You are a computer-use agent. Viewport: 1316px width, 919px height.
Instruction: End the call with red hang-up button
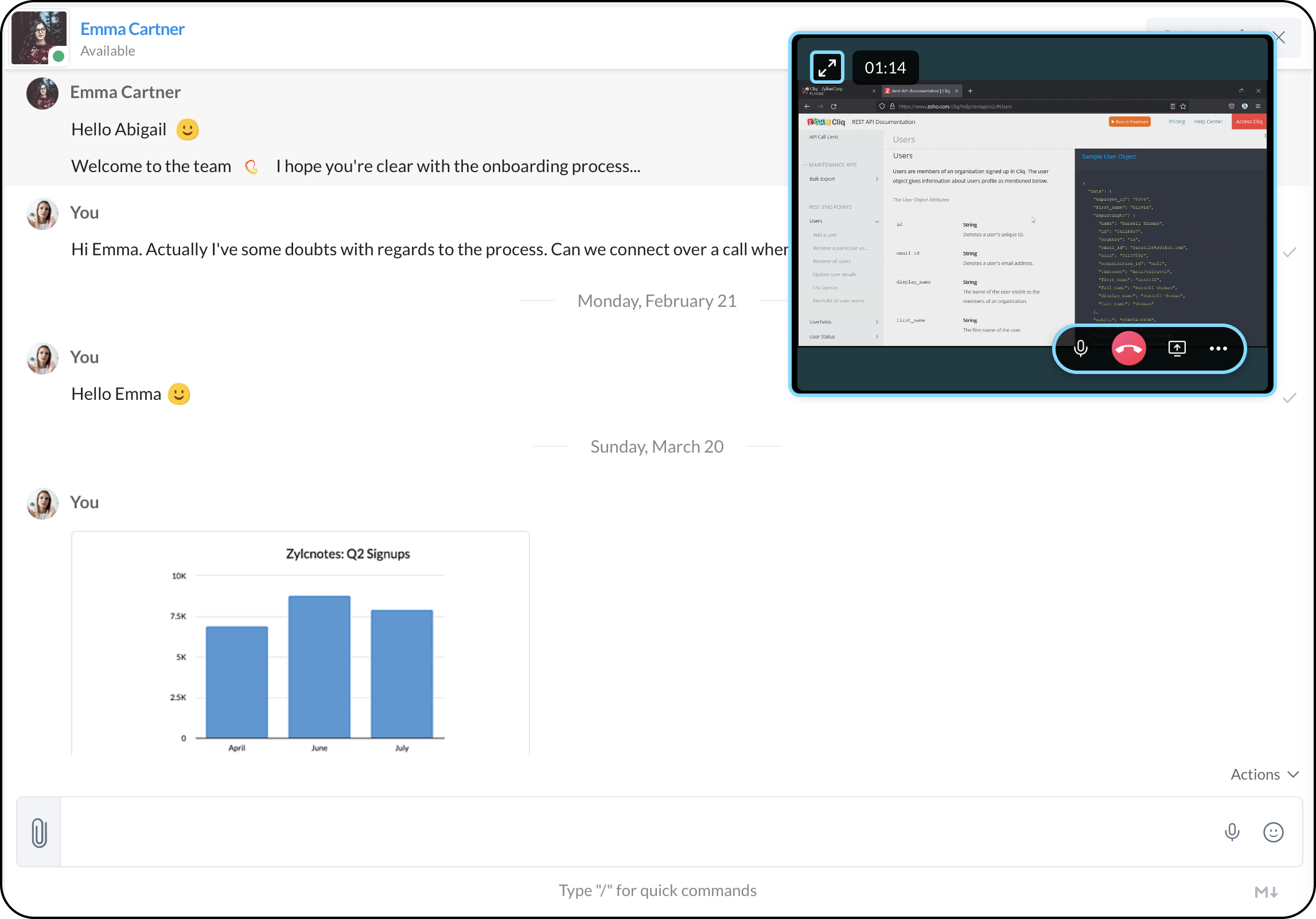(1128, 348)
